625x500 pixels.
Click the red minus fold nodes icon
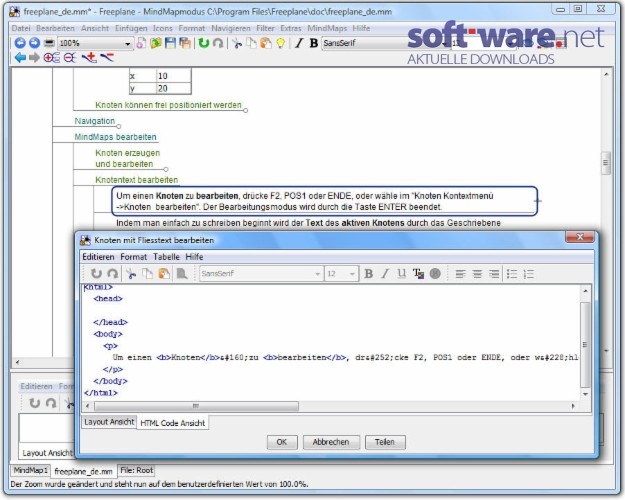70,58
